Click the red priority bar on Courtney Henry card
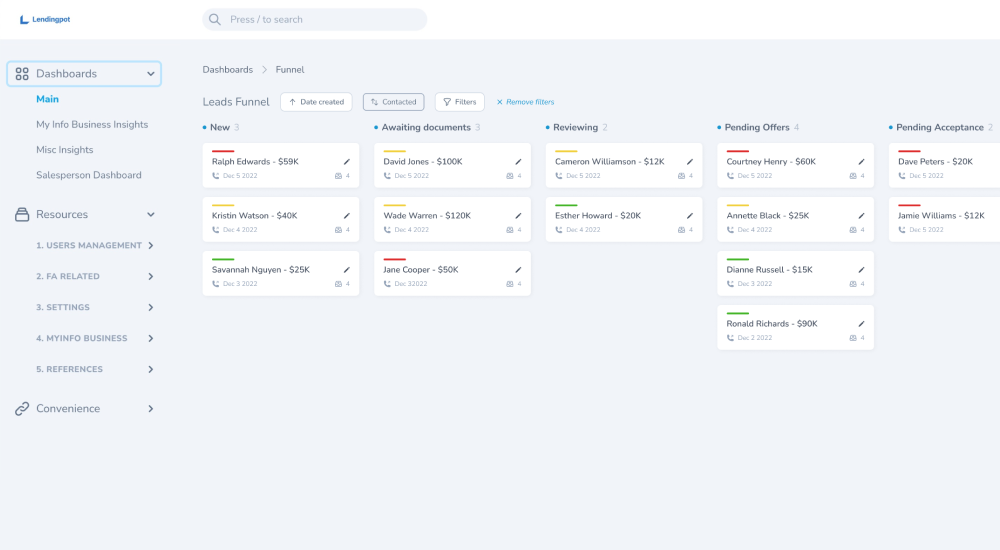 coord(738,151)
